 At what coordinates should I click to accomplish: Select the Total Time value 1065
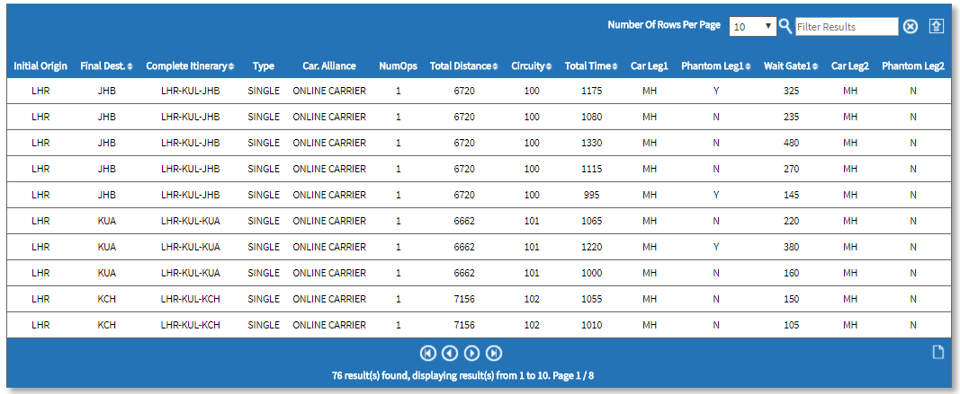coord(591,221)
